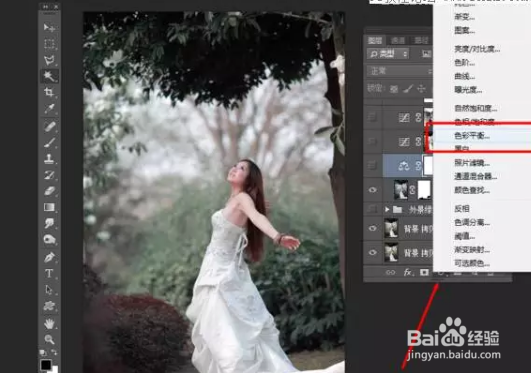The width and height of the screenshot is (531, 373).
Task: Choose 色调分离... from the menu
Action: pos(472,223)
